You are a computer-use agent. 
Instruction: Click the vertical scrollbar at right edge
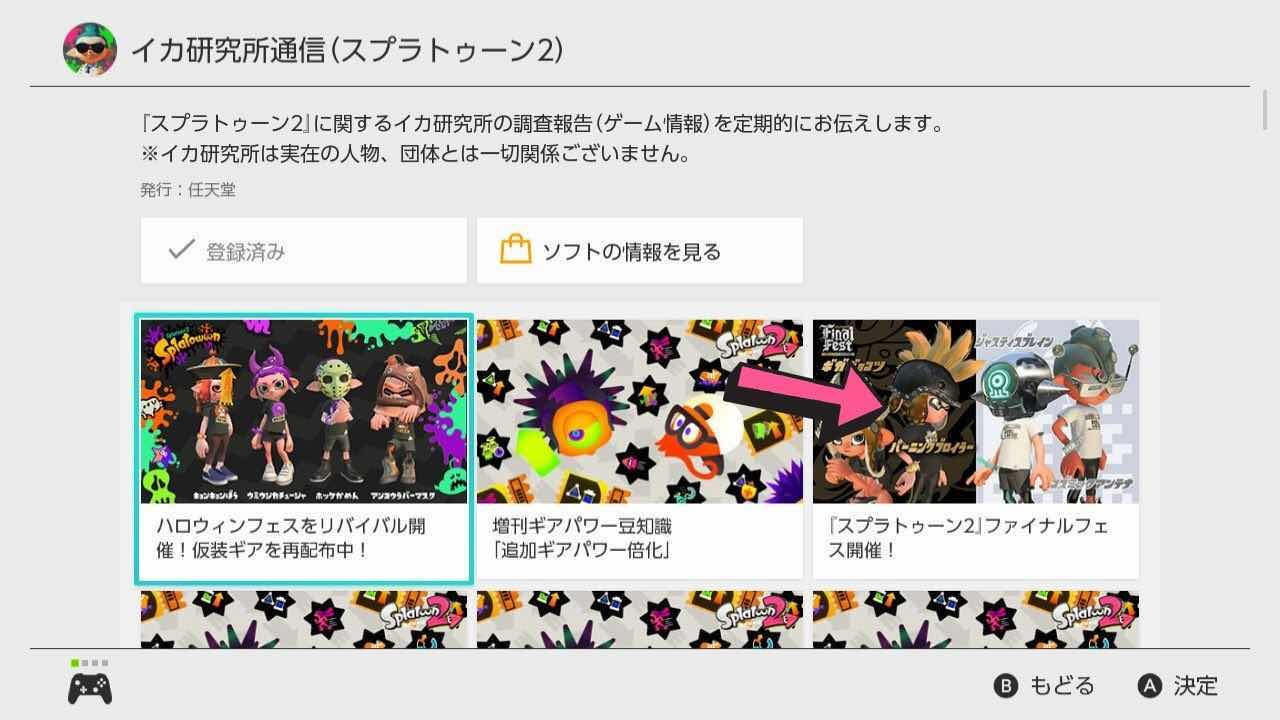tap(1266, 108)
